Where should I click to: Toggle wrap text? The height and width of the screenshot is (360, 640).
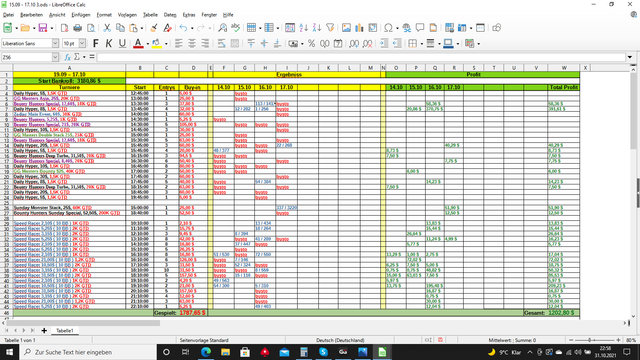221,43
